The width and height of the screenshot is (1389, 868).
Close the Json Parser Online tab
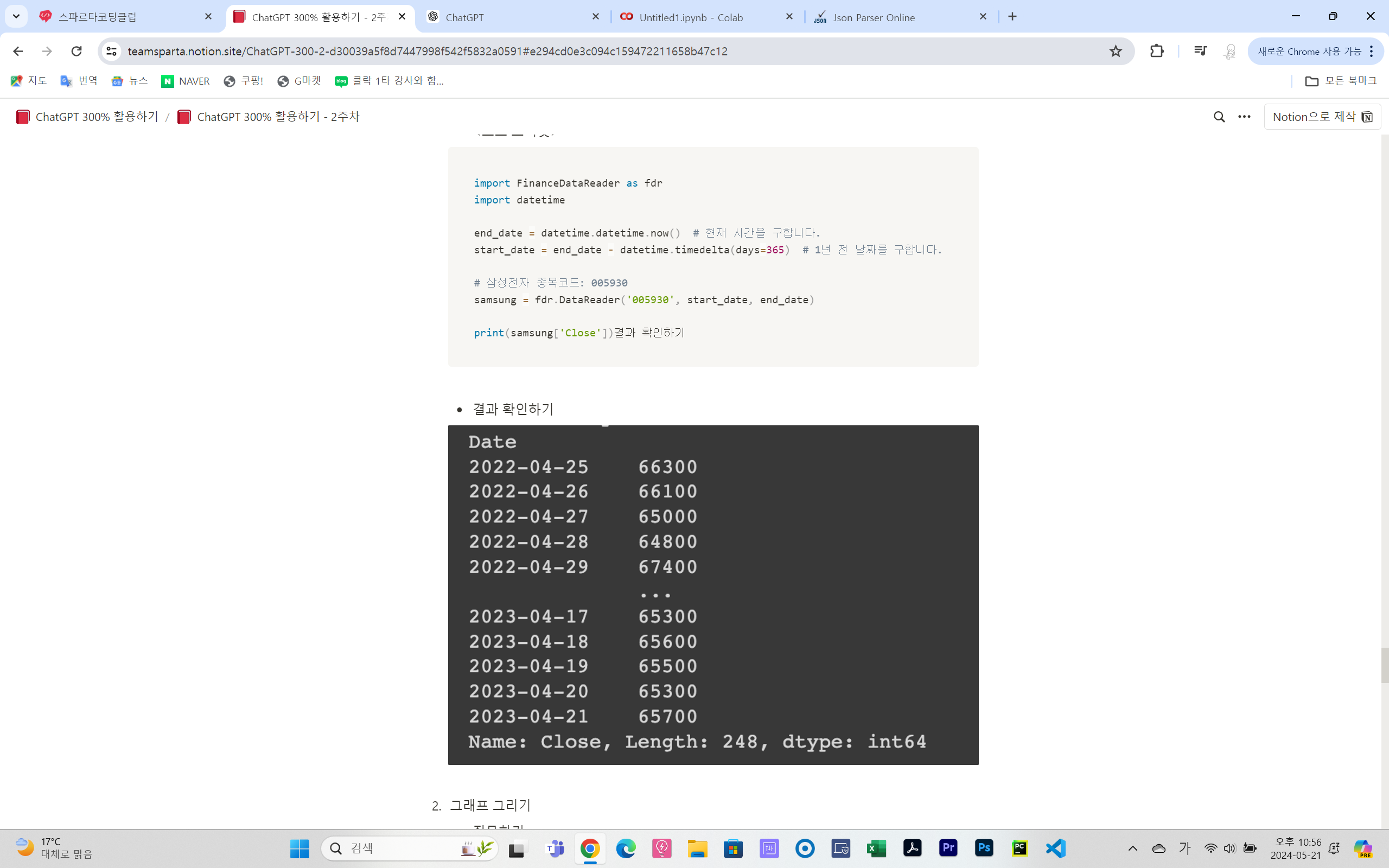click(x=983, y=17)
